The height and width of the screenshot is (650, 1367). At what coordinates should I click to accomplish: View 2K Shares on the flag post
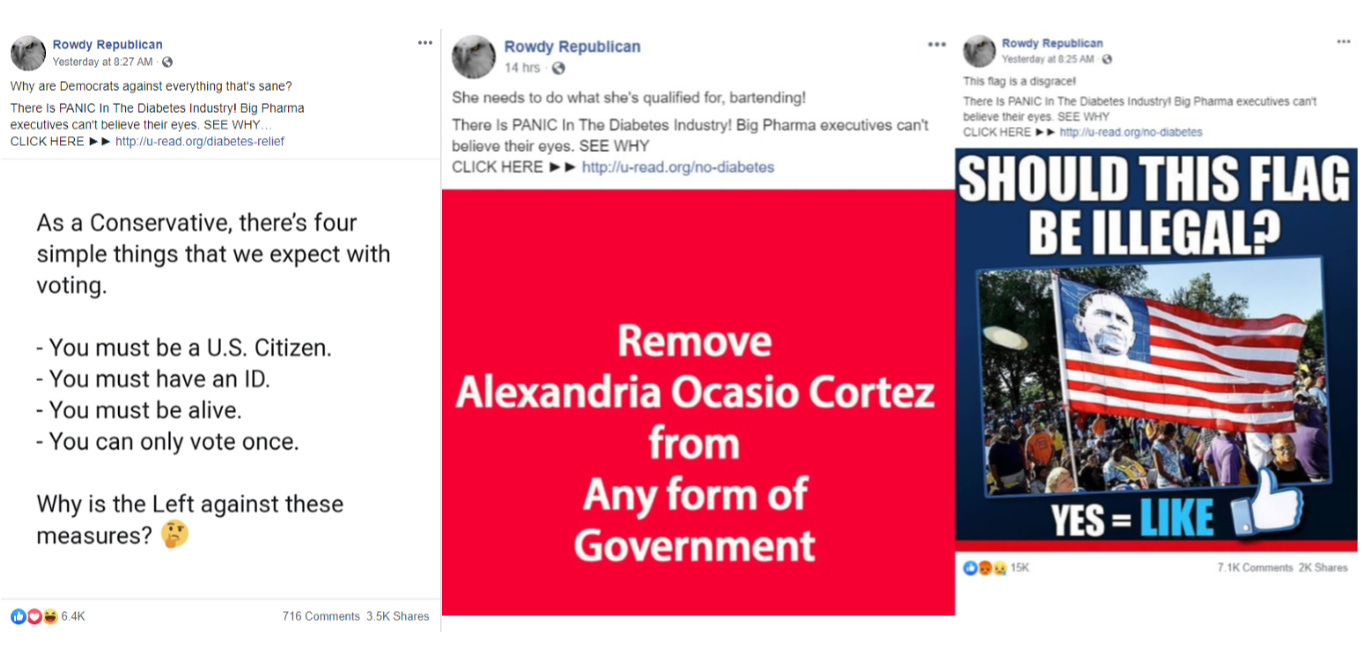[1323, 568]
